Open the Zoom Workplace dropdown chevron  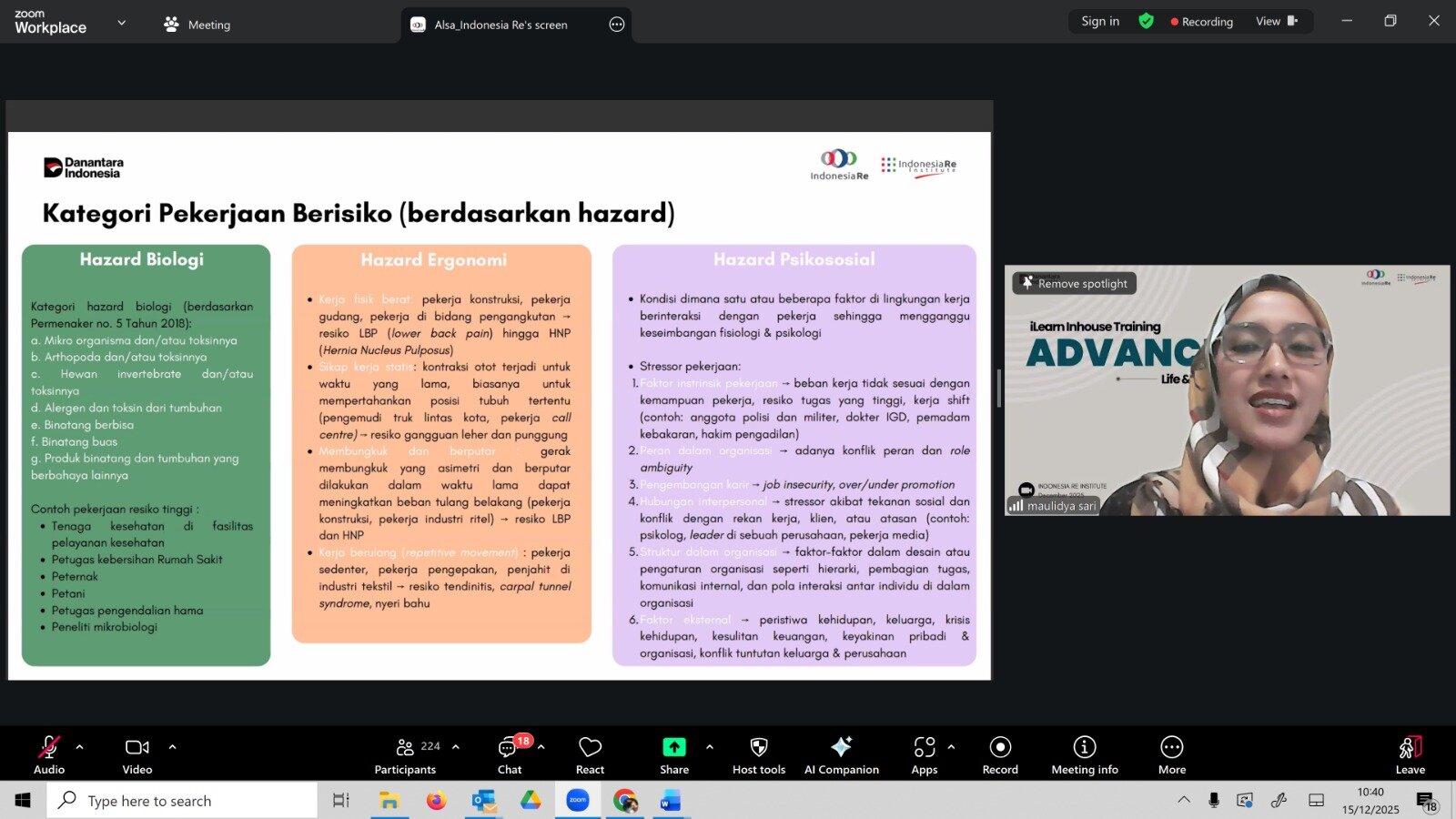[122, 23]
